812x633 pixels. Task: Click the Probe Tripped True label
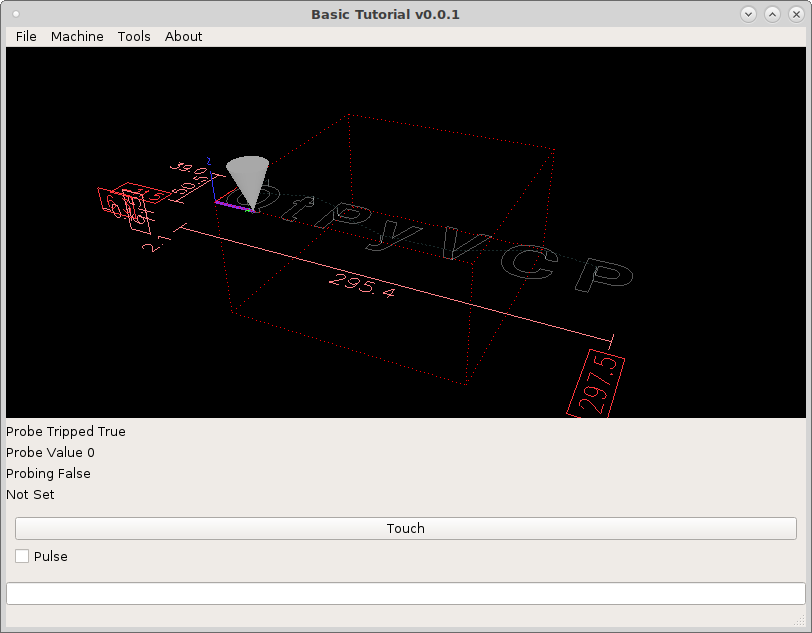66,431
